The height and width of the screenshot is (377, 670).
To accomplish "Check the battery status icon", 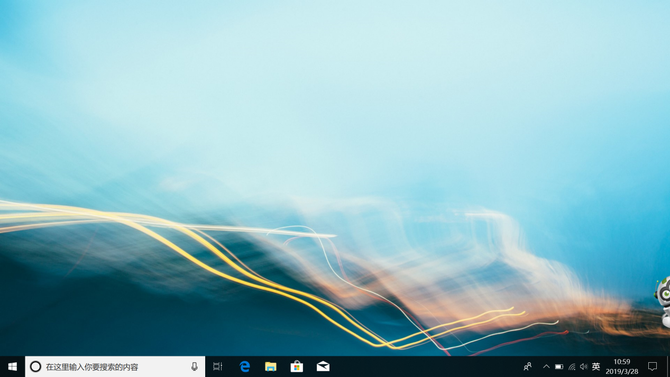I will (x=559, y=367).
